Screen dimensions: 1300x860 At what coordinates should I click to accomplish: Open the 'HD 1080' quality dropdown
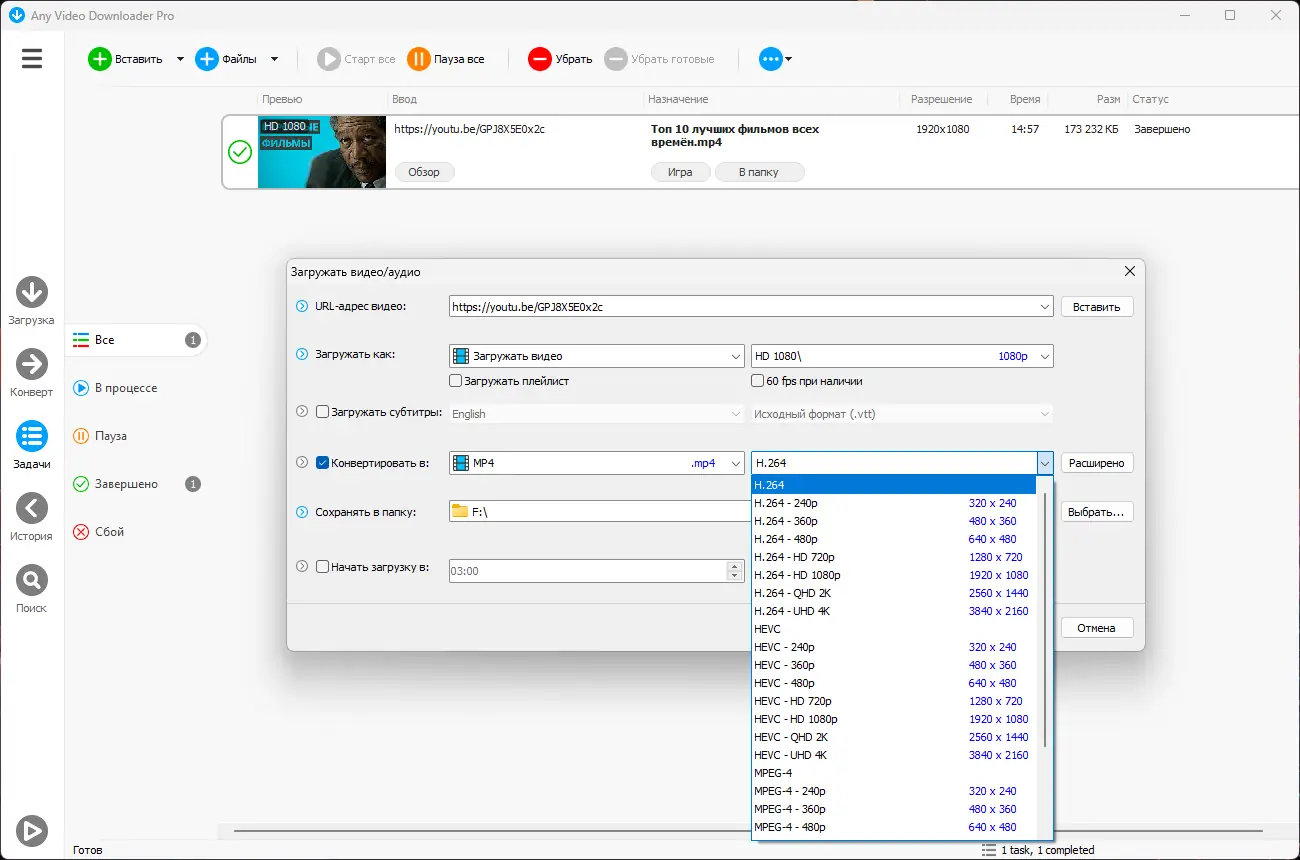[x=902, y=356]
